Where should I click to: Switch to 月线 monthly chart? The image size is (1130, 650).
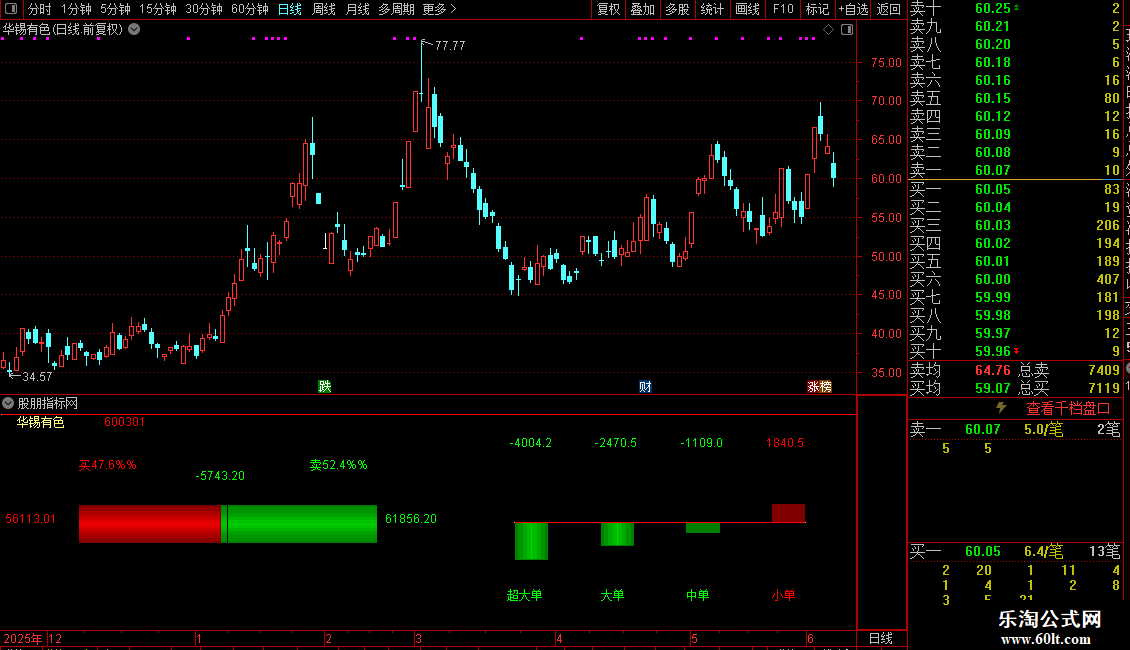[357, 9]
